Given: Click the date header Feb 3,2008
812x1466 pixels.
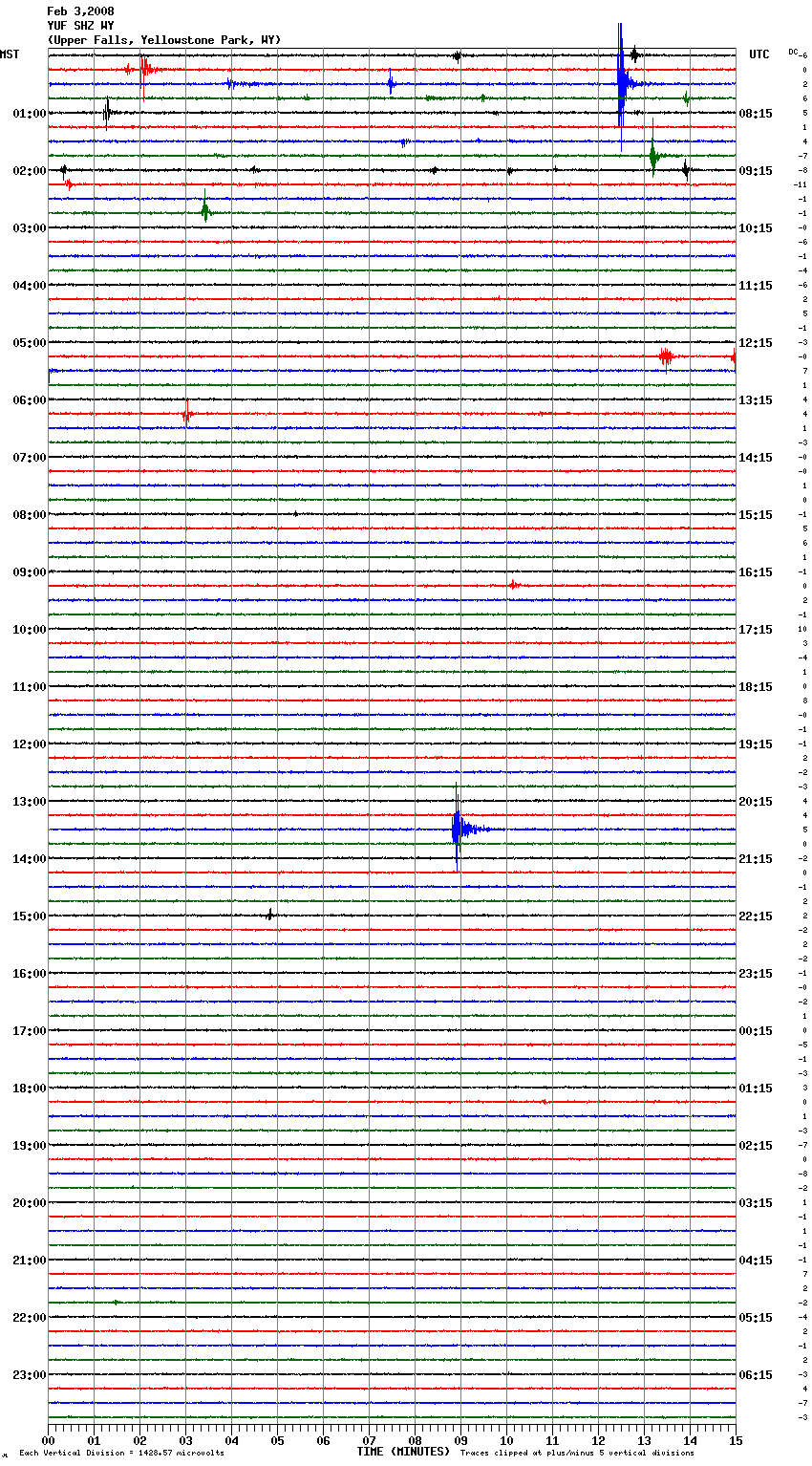Looking at the screenshot, I should [x=80, y=11].
